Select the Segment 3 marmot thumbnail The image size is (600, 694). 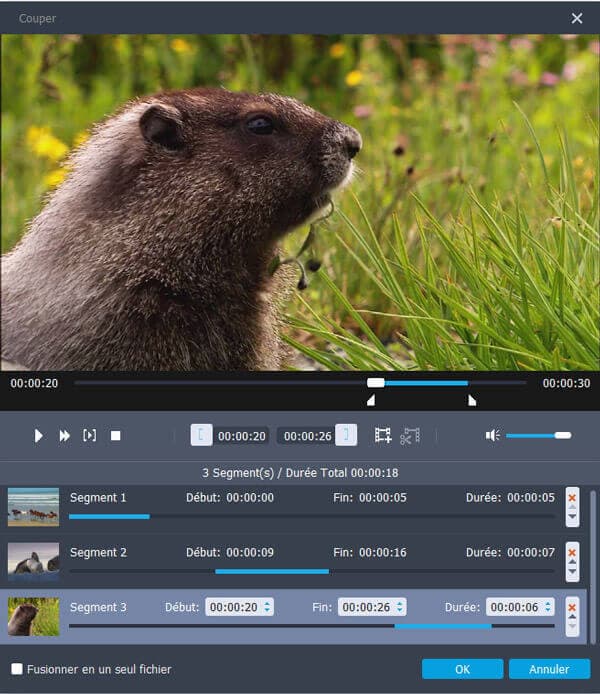pyautogui.click(x=33, y=617)
